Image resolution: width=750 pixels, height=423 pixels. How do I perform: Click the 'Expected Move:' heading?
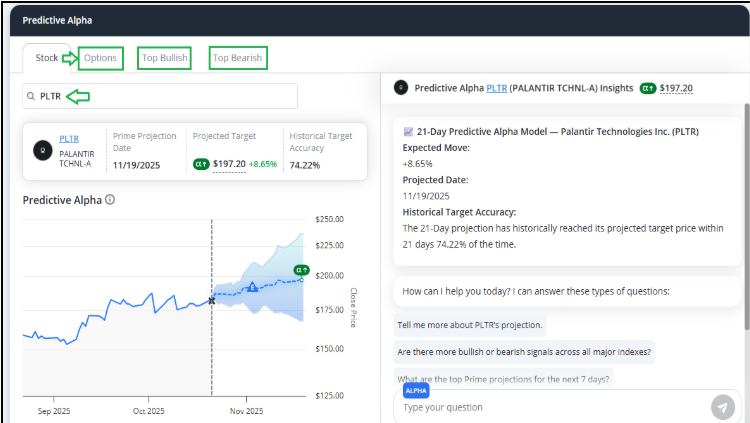[x=436, y=148]
